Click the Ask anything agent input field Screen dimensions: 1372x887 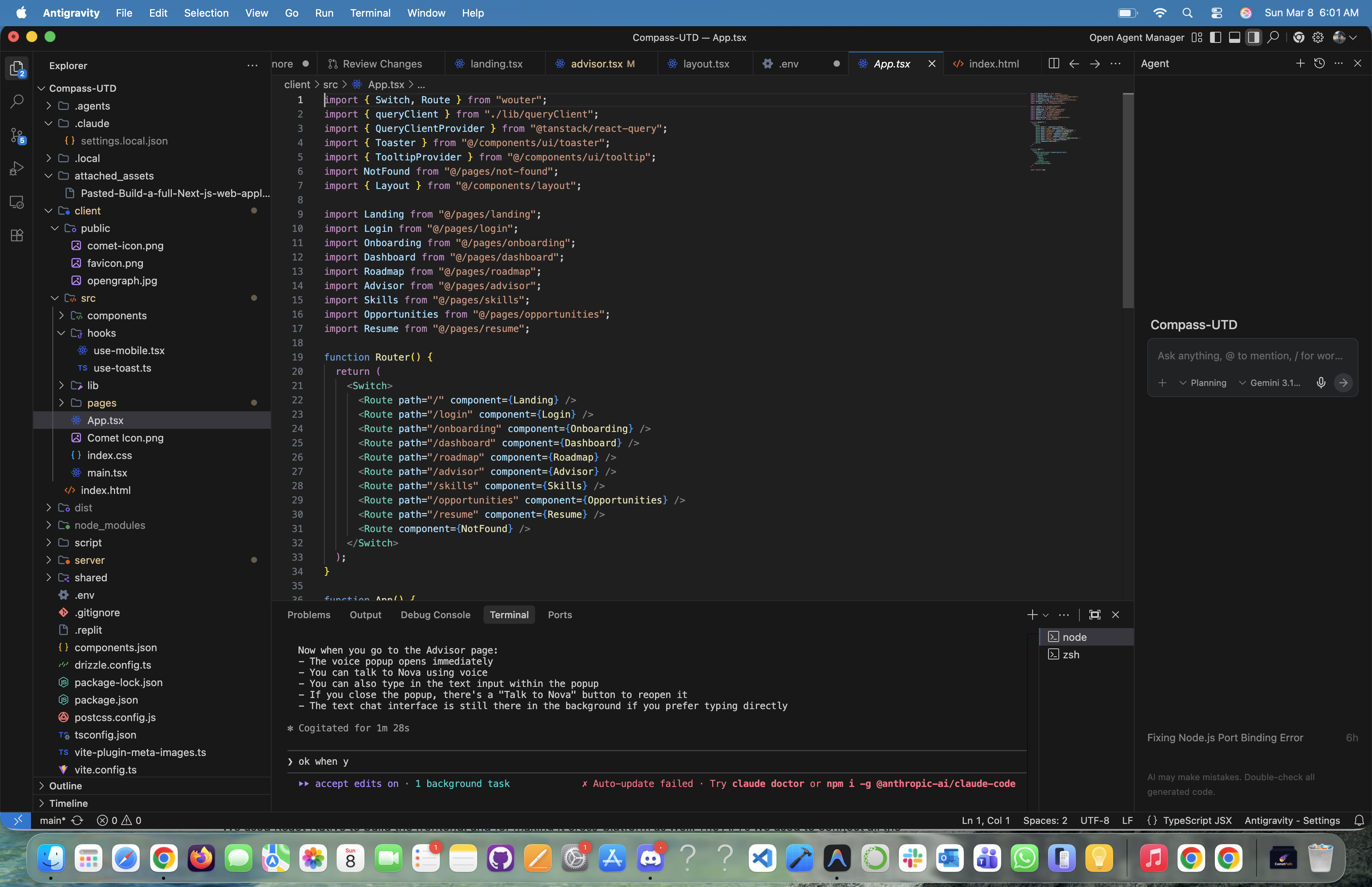pos(1249,356)
